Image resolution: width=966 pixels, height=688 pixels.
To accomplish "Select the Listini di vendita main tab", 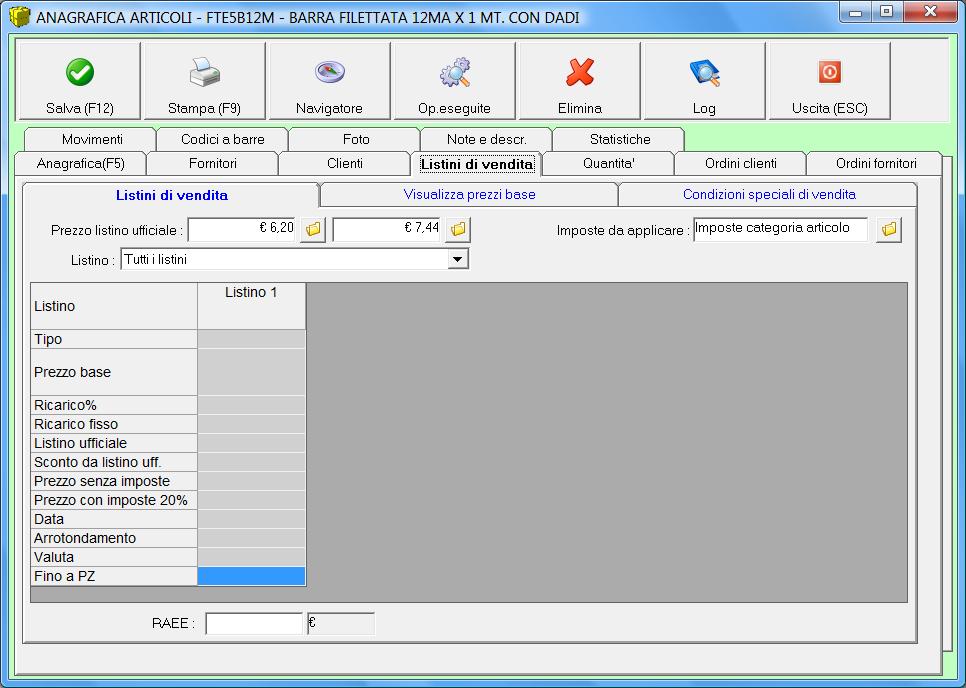I will (x=476, y=164).
